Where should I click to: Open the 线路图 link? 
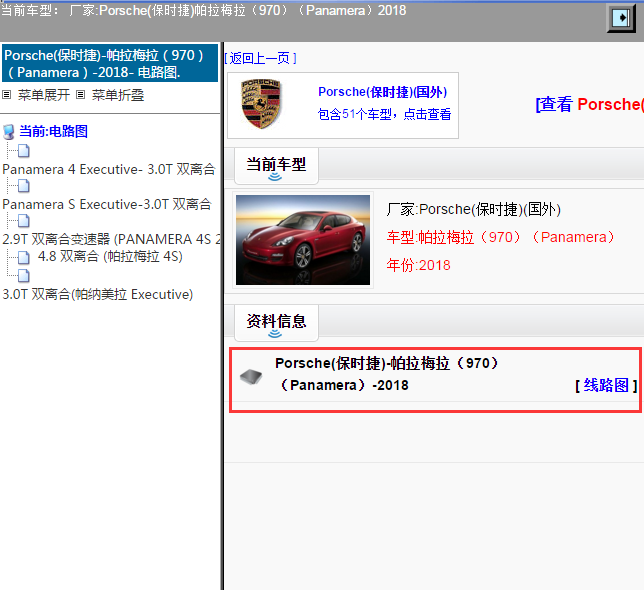606,386
